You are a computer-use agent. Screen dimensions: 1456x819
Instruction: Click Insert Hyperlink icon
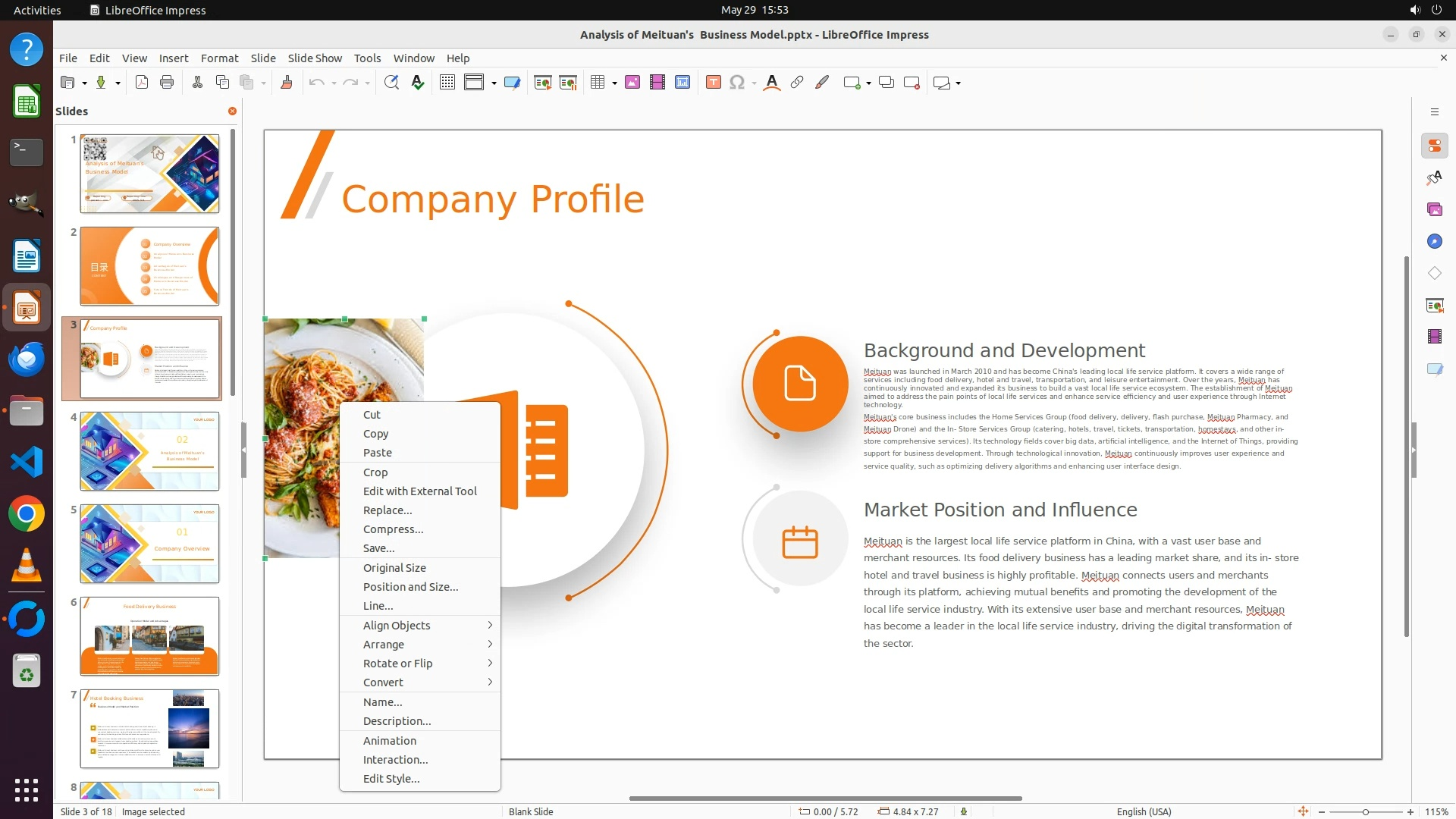pyautogui.click(x=797, y=83)
